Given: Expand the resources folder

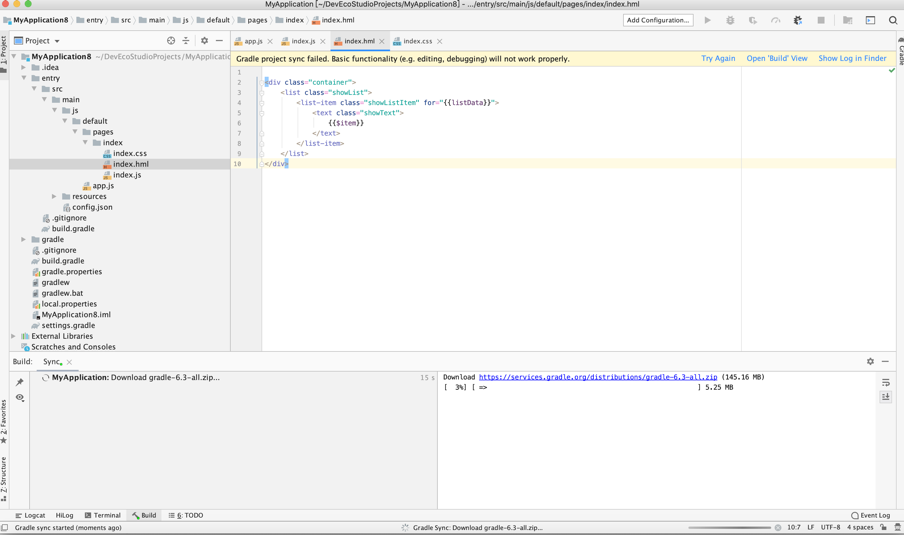Looking at the screenshot, I should 54,197.
